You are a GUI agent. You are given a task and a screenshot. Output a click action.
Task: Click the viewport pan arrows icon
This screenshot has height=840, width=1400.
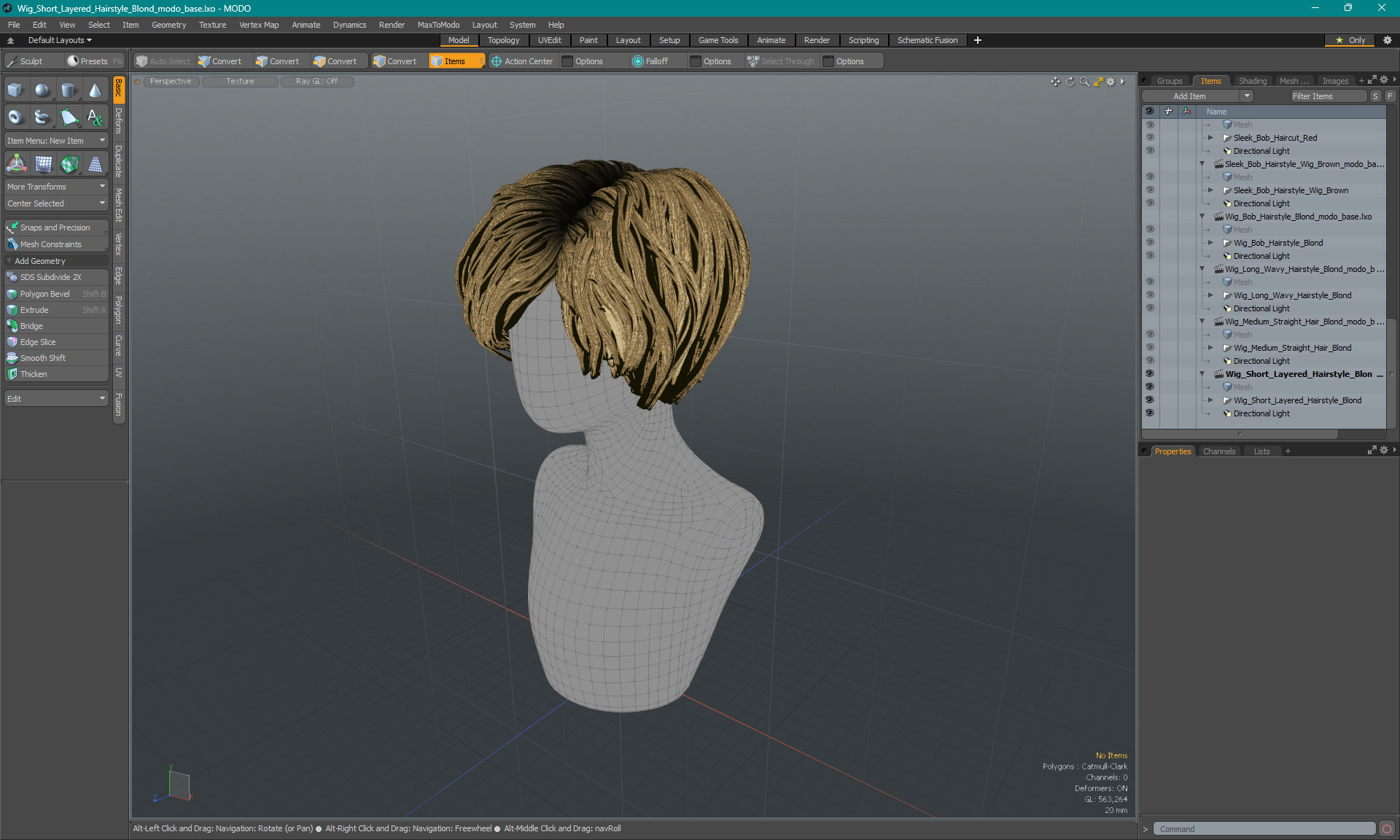click(1056, 82)
